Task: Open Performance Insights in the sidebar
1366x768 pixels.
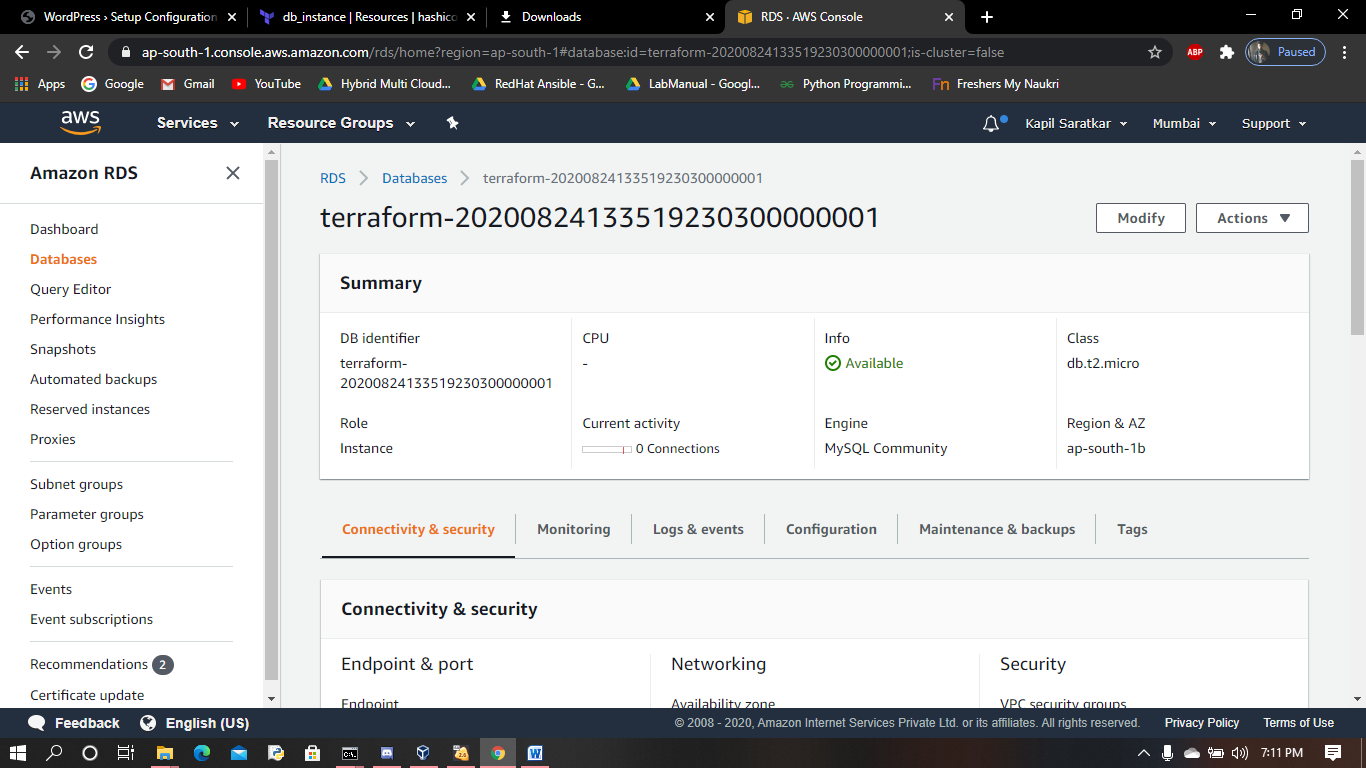Action: point(98,319)
